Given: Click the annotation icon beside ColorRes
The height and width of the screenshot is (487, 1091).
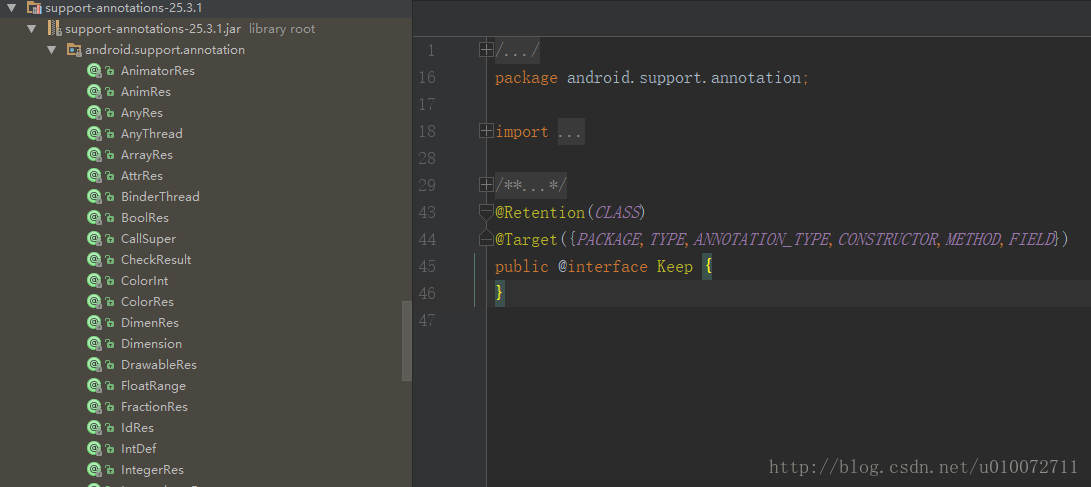Looking at the screenshot, I should click(94, 302).
